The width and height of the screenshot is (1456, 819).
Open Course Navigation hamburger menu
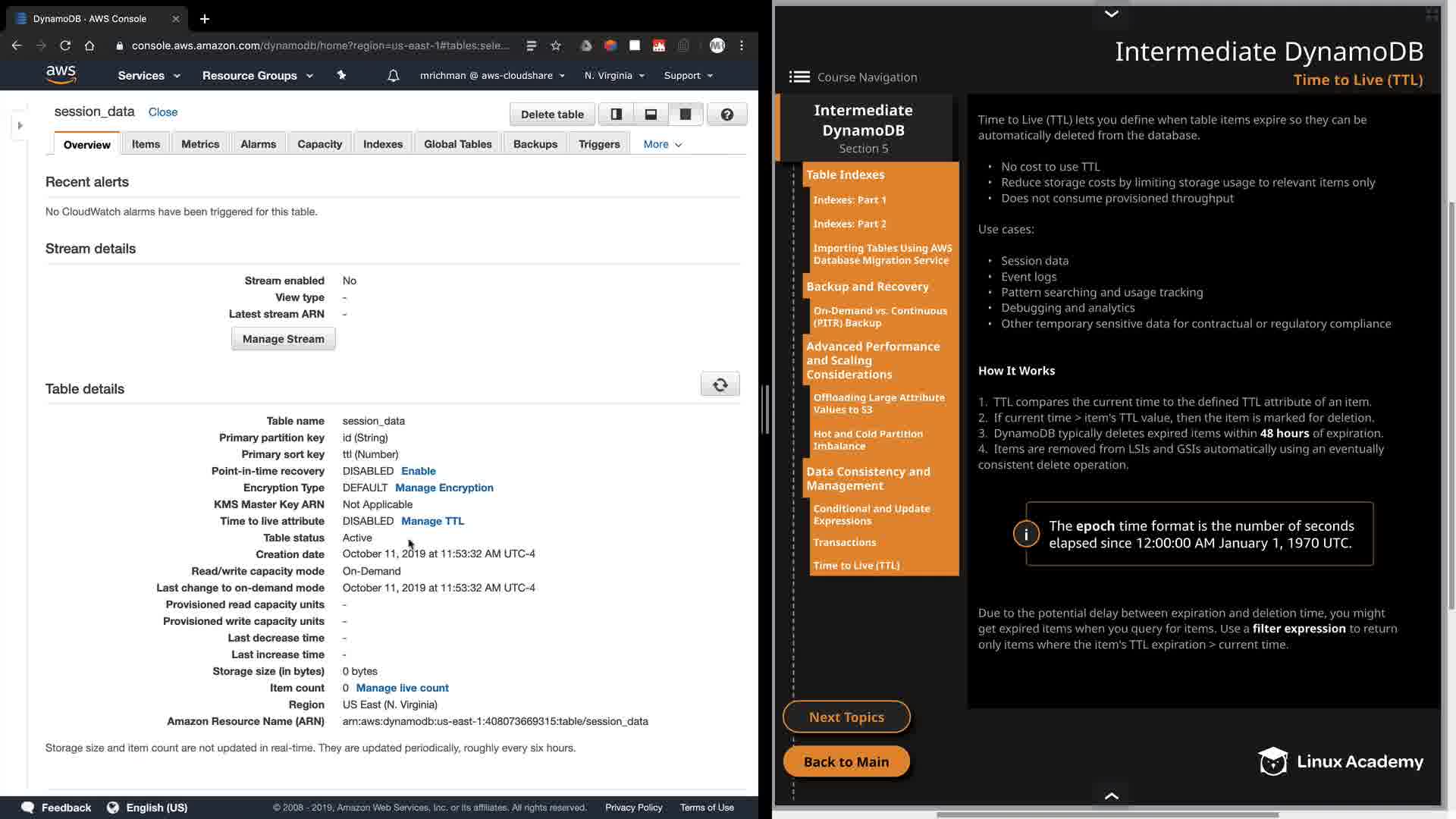coord(799,77)
